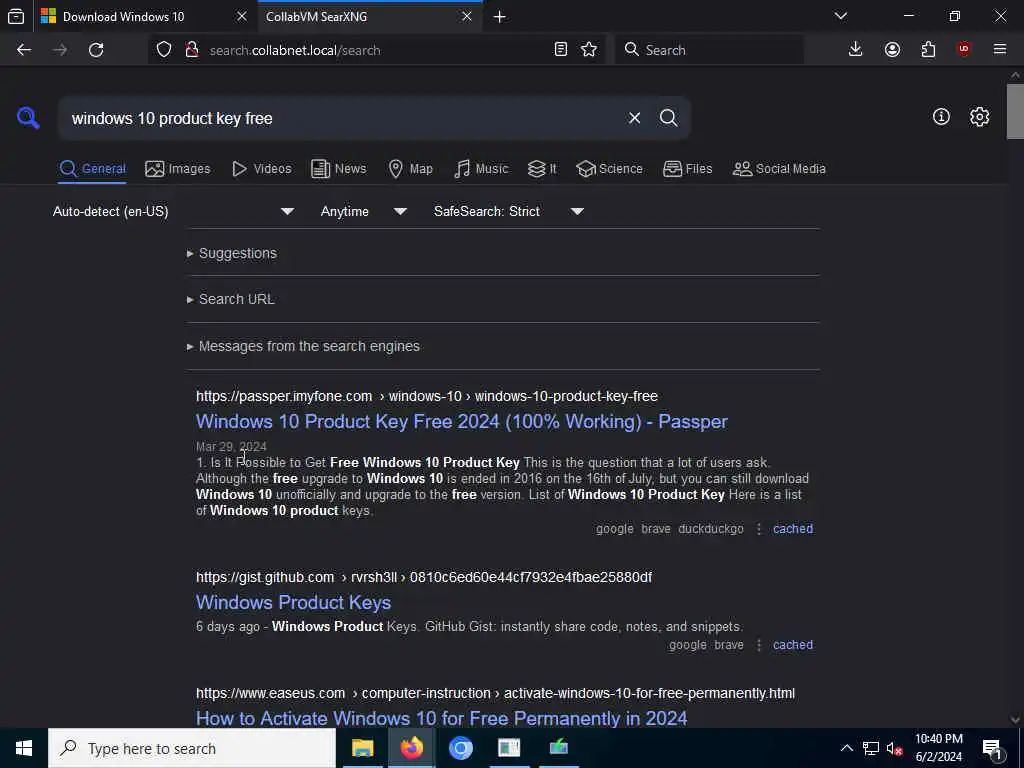Viewport: 1024px width, 768px height.
Task: Open the SafeSearch: Strict dropdown
Action: (509, 212)
